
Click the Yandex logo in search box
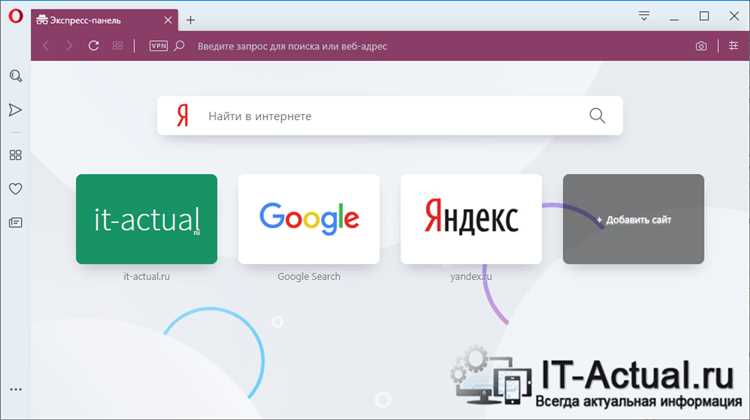tap(182, 116)
